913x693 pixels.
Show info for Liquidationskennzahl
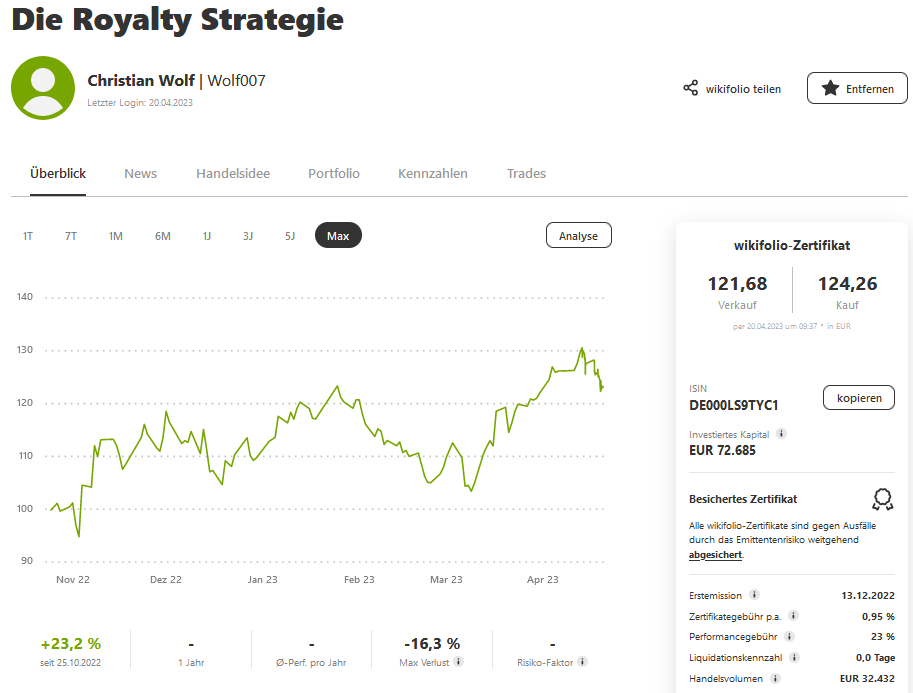(x=794, y=657)
